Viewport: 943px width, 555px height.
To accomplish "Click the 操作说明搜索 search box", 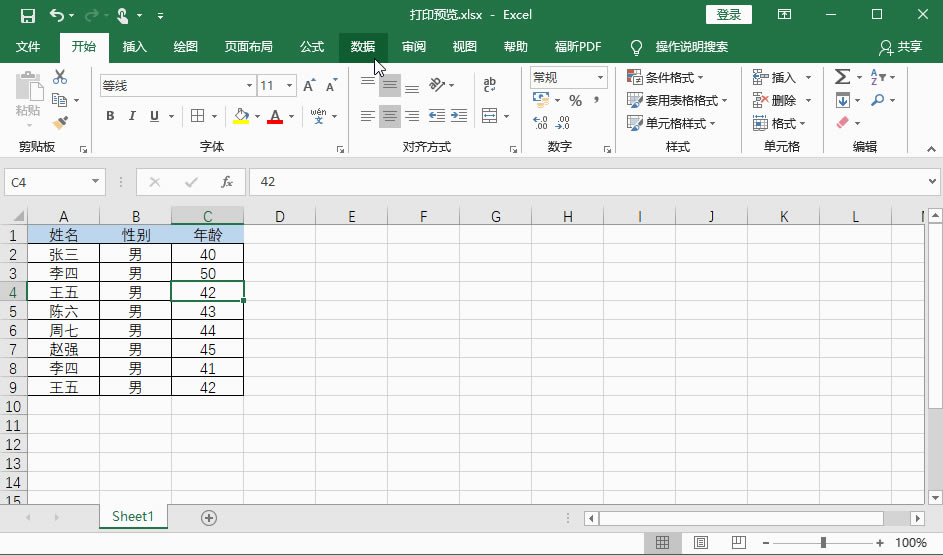I will point(691,47).
